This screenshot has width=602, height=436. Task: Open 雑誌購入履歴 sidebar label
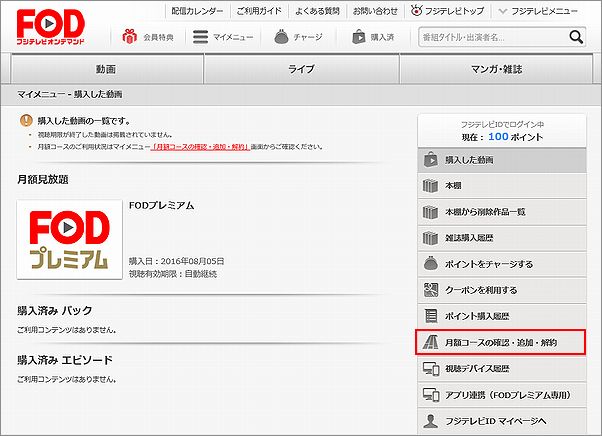click(469, 238)
